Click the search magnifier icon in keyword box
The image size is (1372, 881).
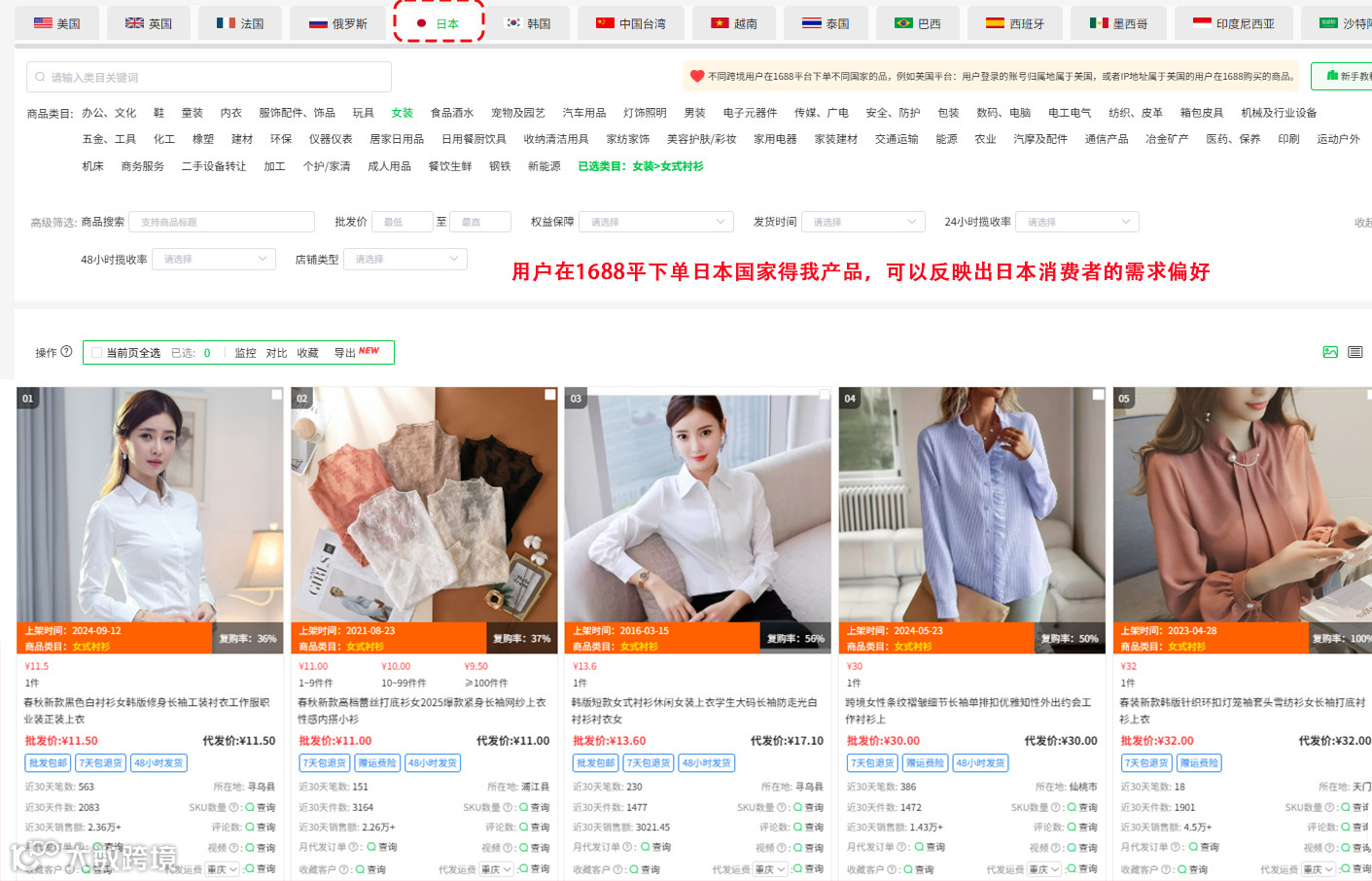click(40, 77)
